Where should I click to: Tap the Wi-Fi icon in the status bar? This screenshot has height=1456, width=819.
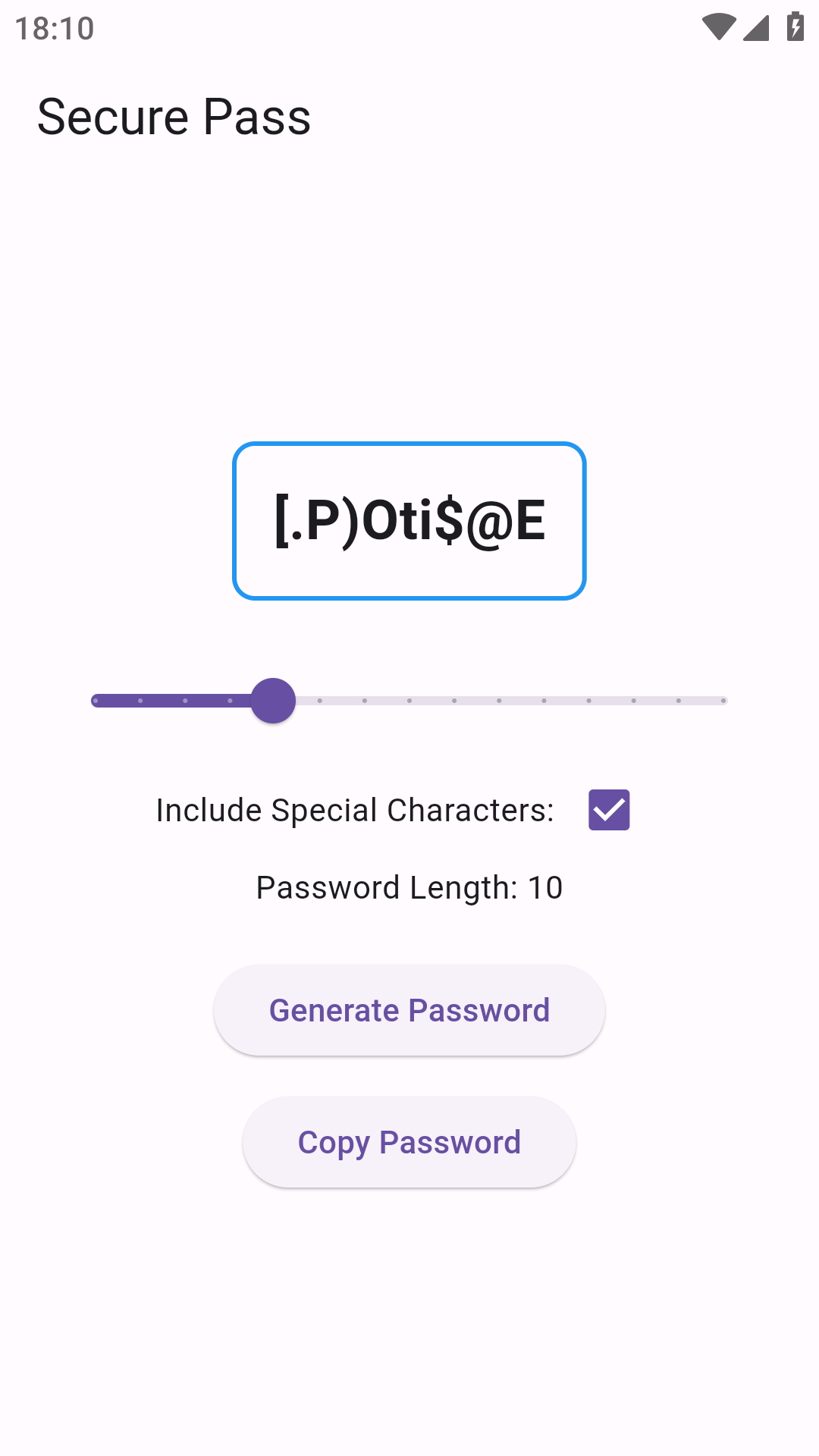pos(718,27)
